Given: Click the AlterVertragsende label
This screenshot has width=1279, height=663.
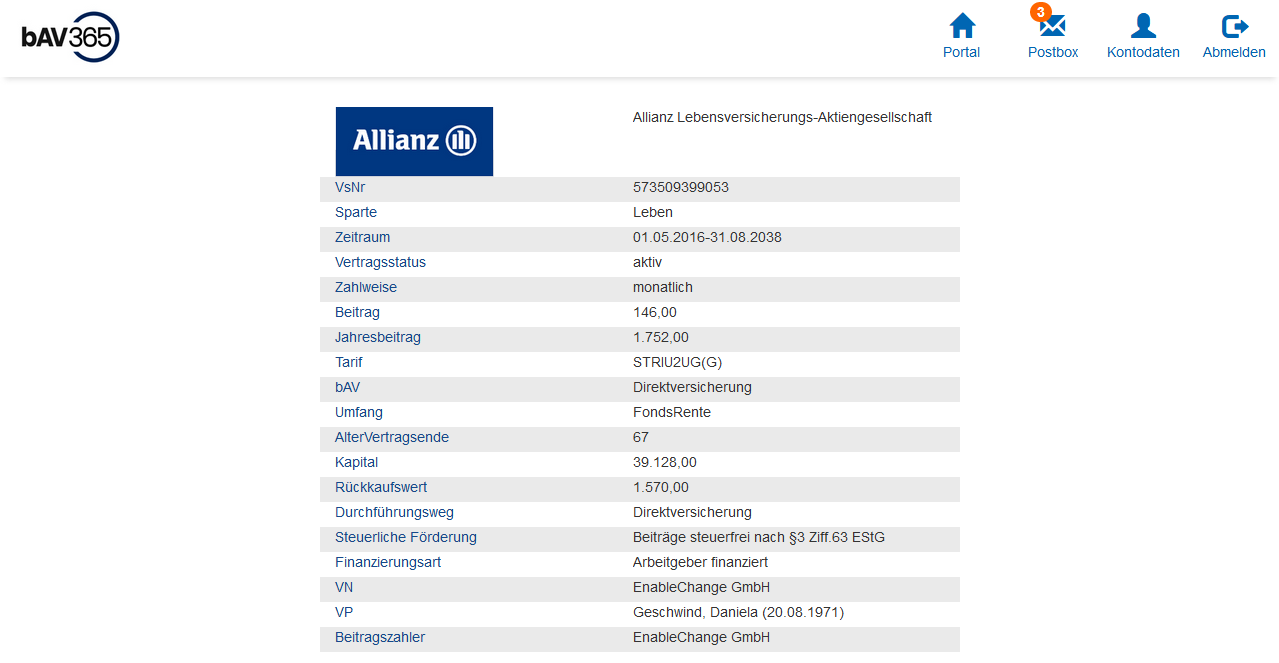Looking at the screenshot, I should click(x=392, y=438).
